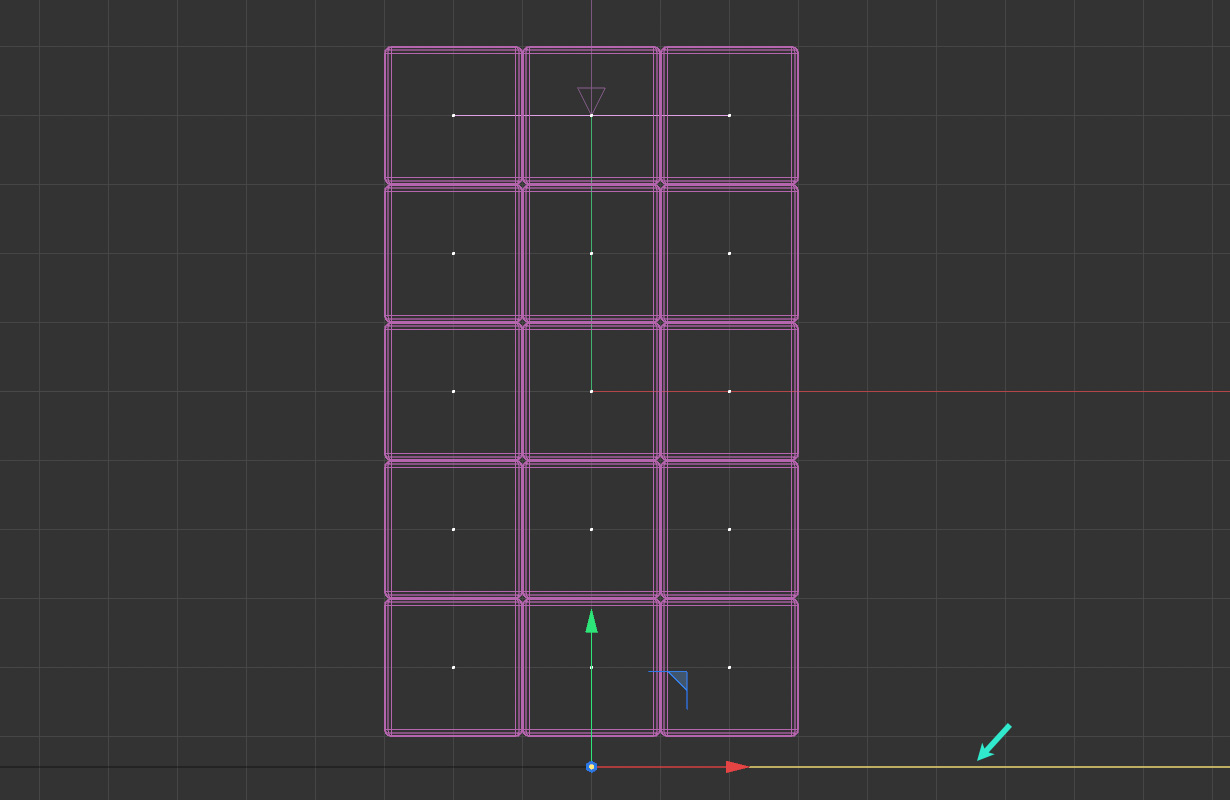Viewport: 1230px width, 800px height.
Task: Select the blue axis origin circle
Action: click(591, 767)
